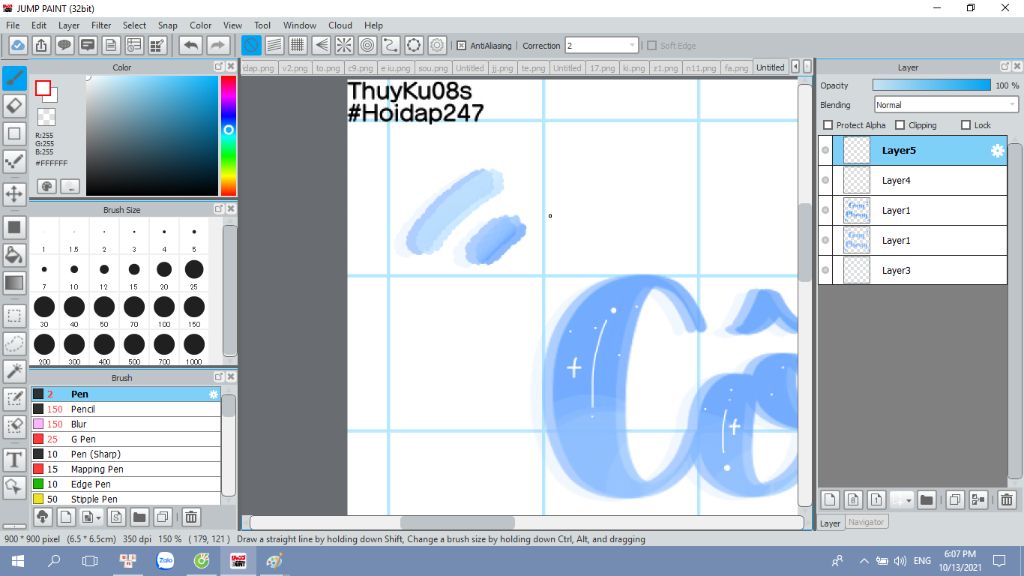
Task: Click the export/share icon in toolbar
Action: pos(41,45)
